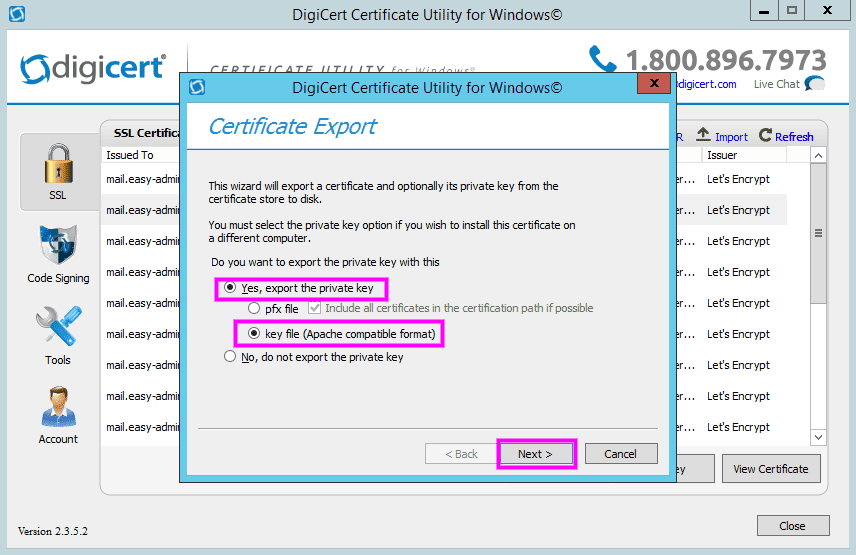Click dialog title bar app icon
The image size is (856, 555).
(x=197, y=87)
